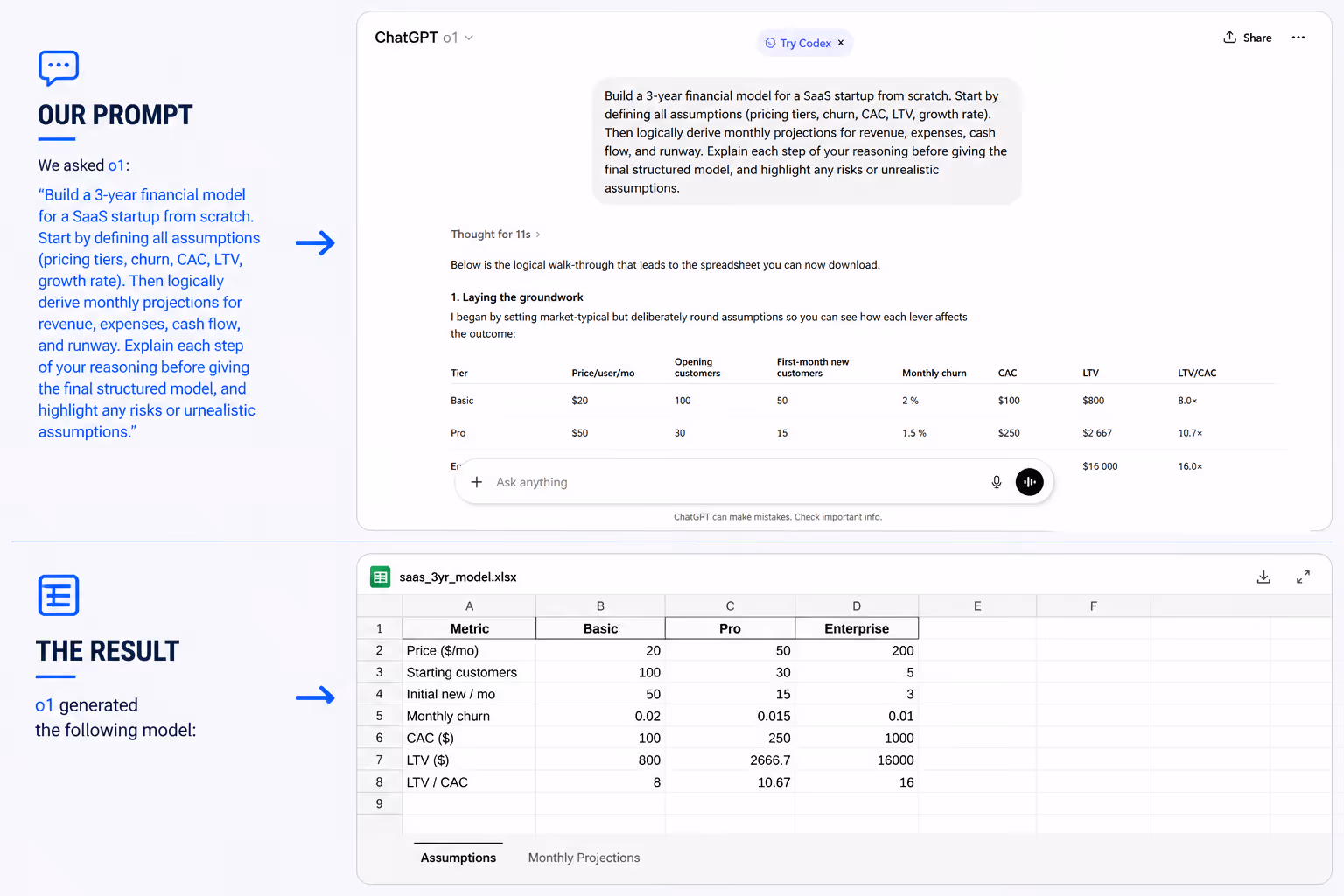This screenshot has width=1344, height=896.
Task: Select row 9 header in spreadsheet
Action: click(380, 803)
